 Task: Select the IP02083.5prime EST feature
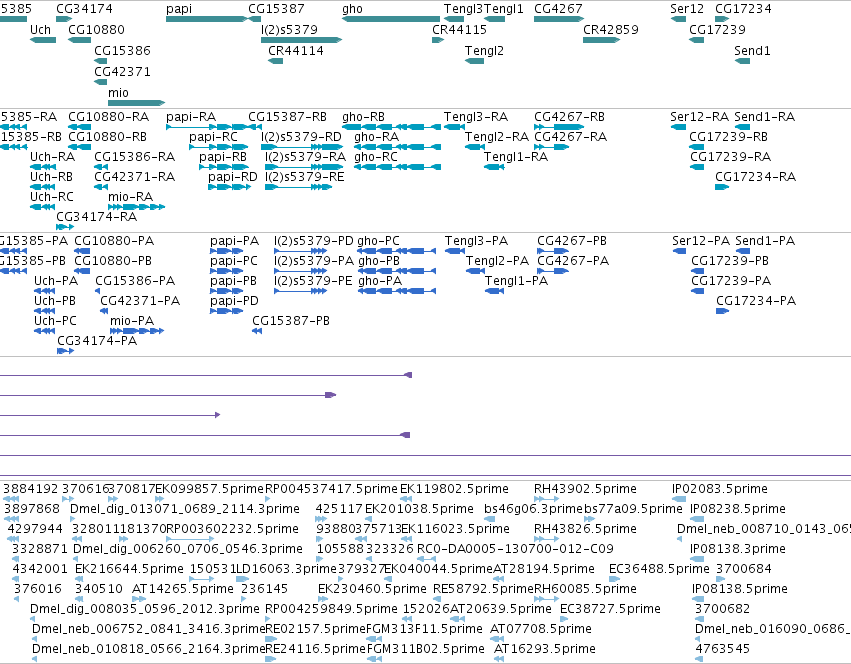click(679, 498)
